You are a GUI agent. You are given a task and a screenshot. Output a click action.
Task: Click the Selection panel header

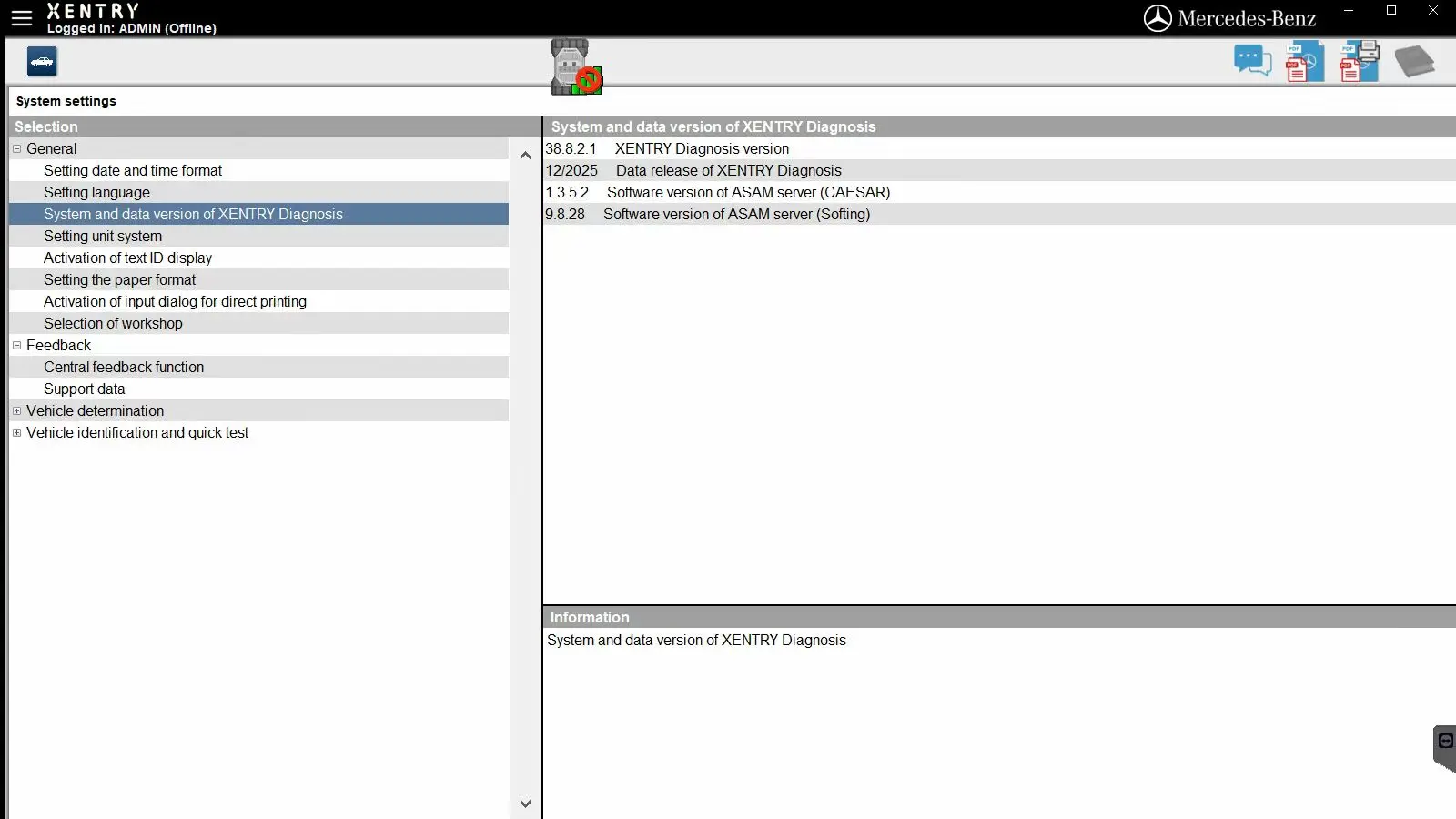275,127
